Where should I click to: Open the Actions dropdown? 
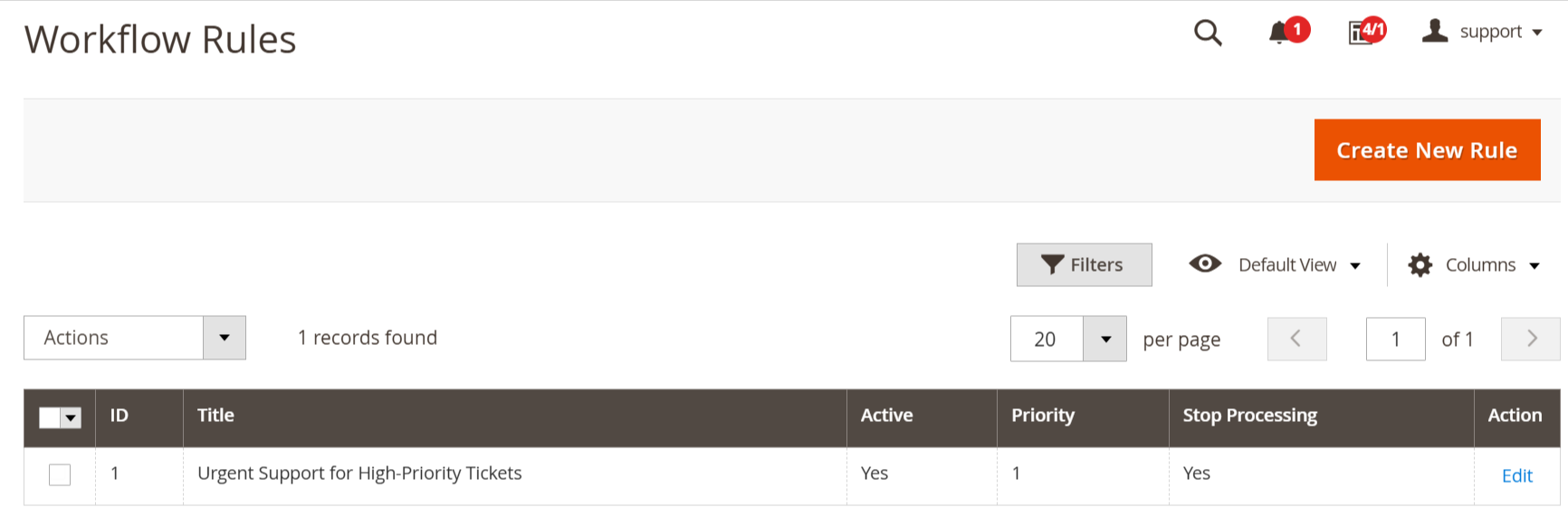click(135, 338)
